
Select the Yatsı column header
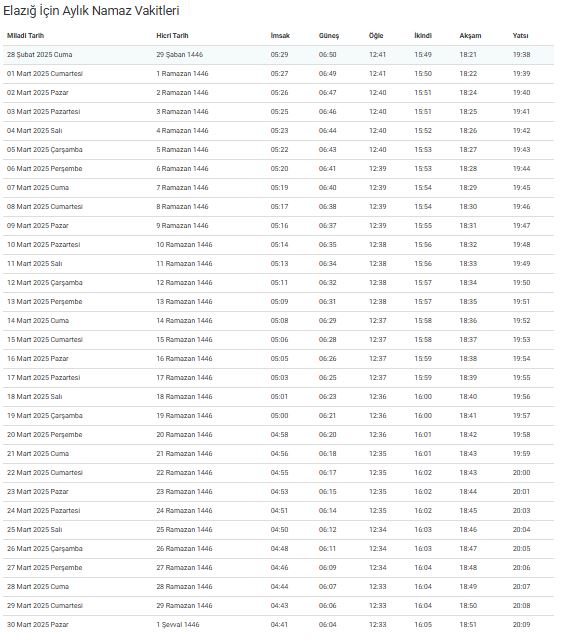click(521, 36)
